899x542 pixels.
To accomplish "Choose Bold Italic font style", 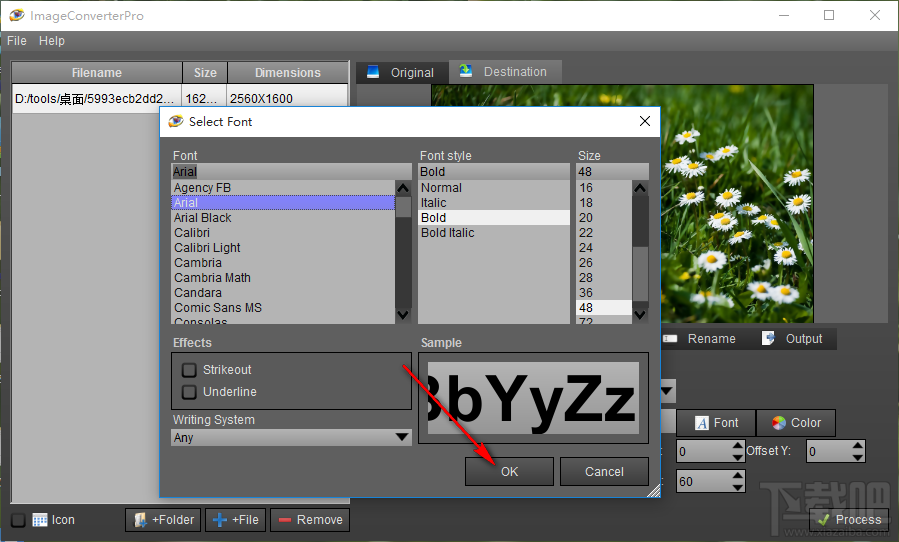I will tap(494, 233).
